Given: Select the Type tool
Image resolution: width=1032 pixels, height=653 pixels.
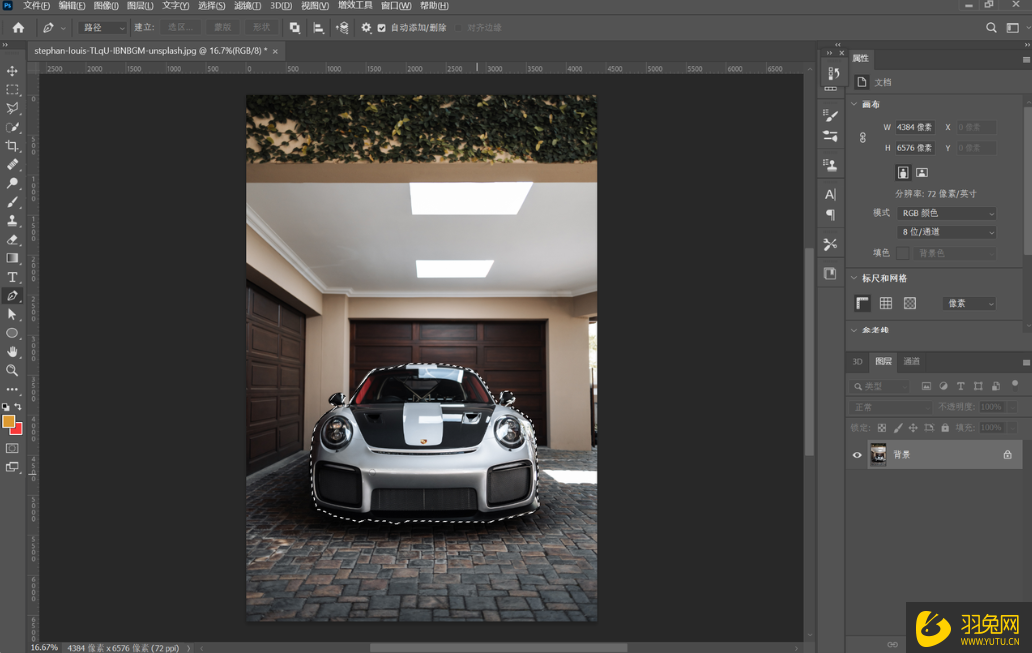Looking at the screenshot, I should pyautogui.click(x=12, y=277).
